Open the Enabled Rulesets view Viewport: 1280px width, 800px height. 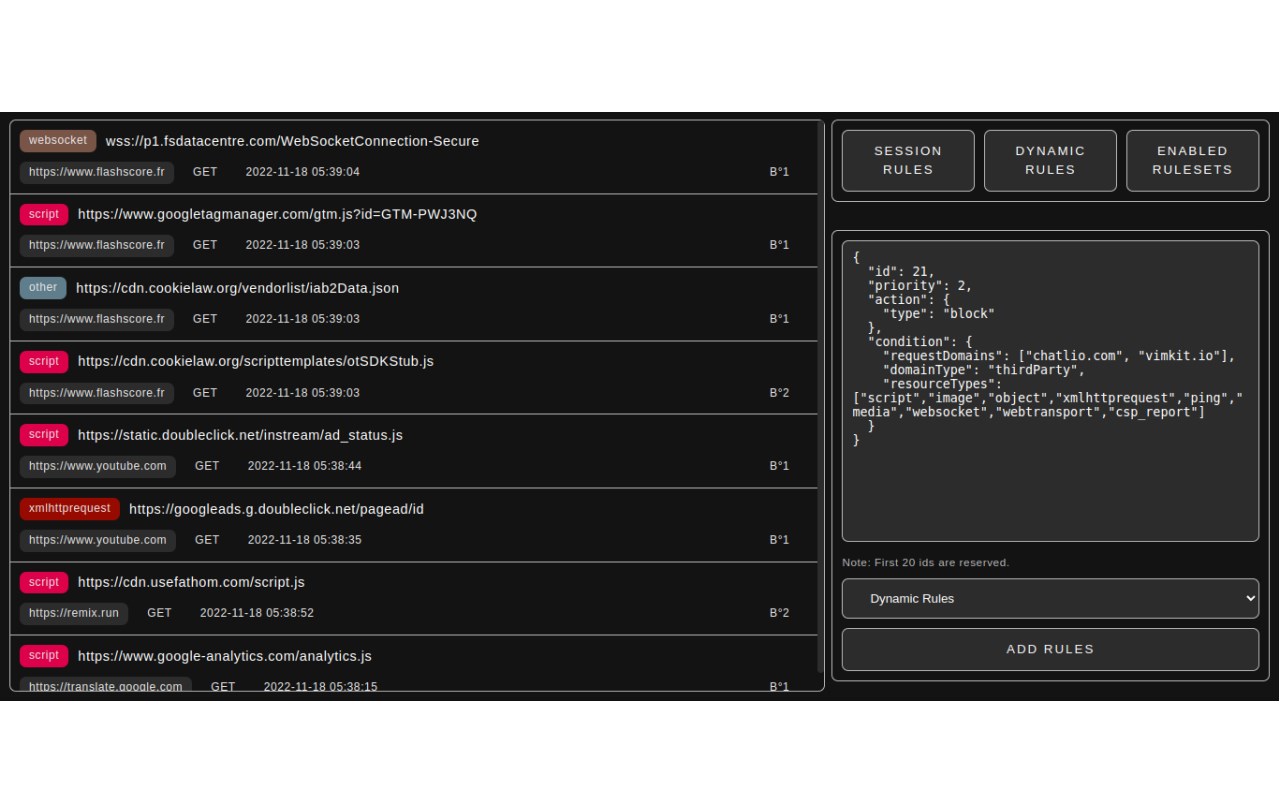[1192, 160]
